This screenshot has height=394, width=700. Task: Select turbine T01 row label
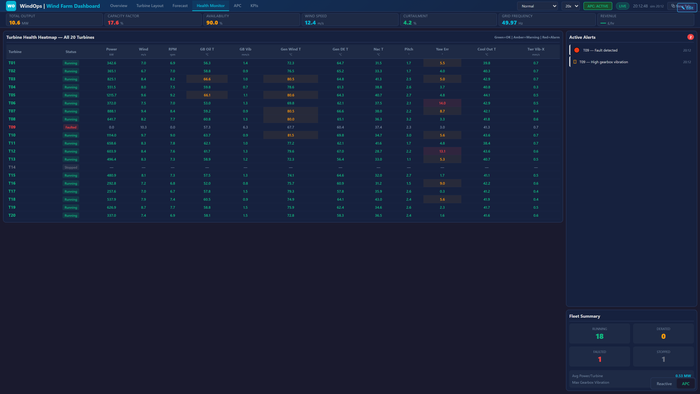12,63
